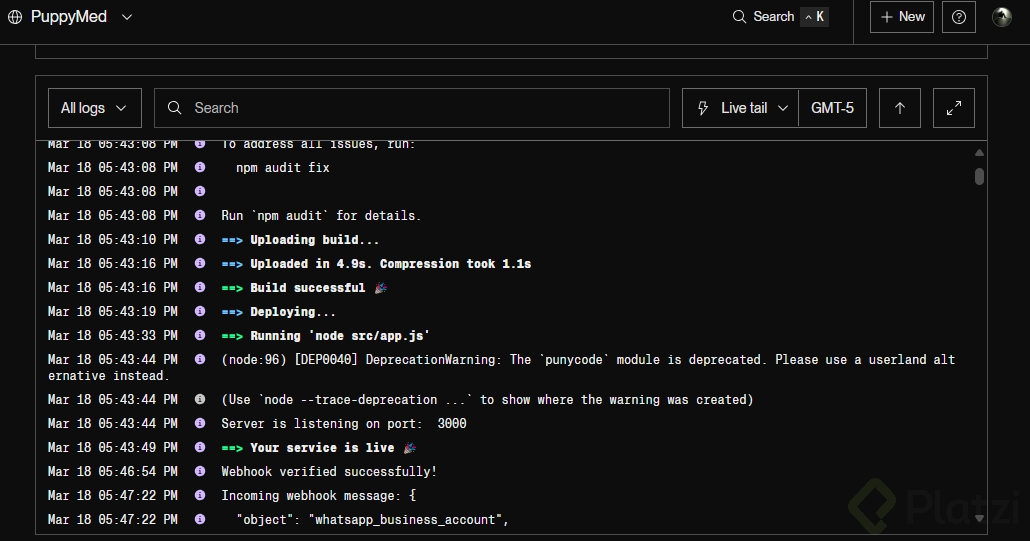
Task: Click info icon beside Deploying log
Action: pos(200,312)
